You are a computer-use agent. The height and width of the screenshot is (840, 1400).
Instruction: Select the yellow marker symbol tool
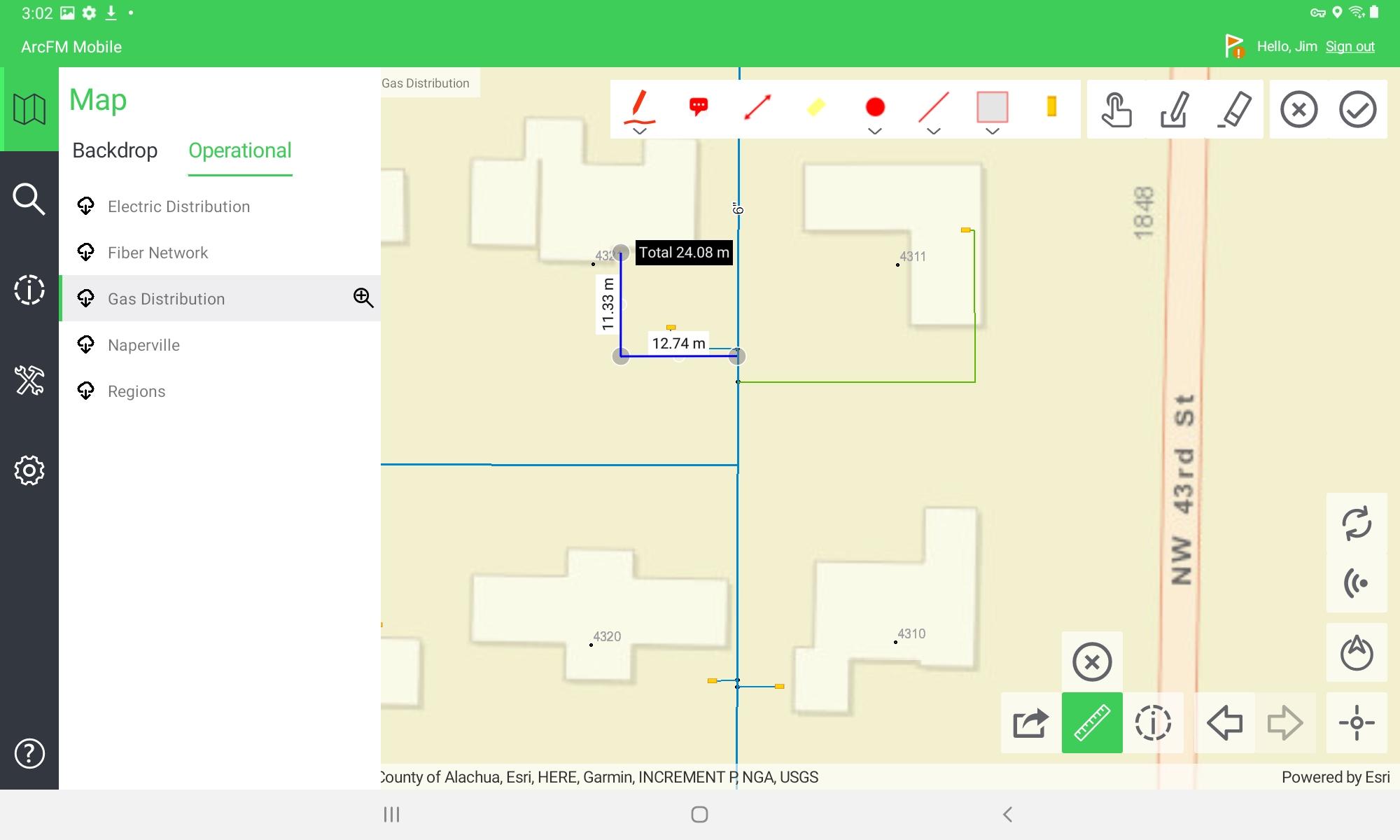click(1051, 106)
